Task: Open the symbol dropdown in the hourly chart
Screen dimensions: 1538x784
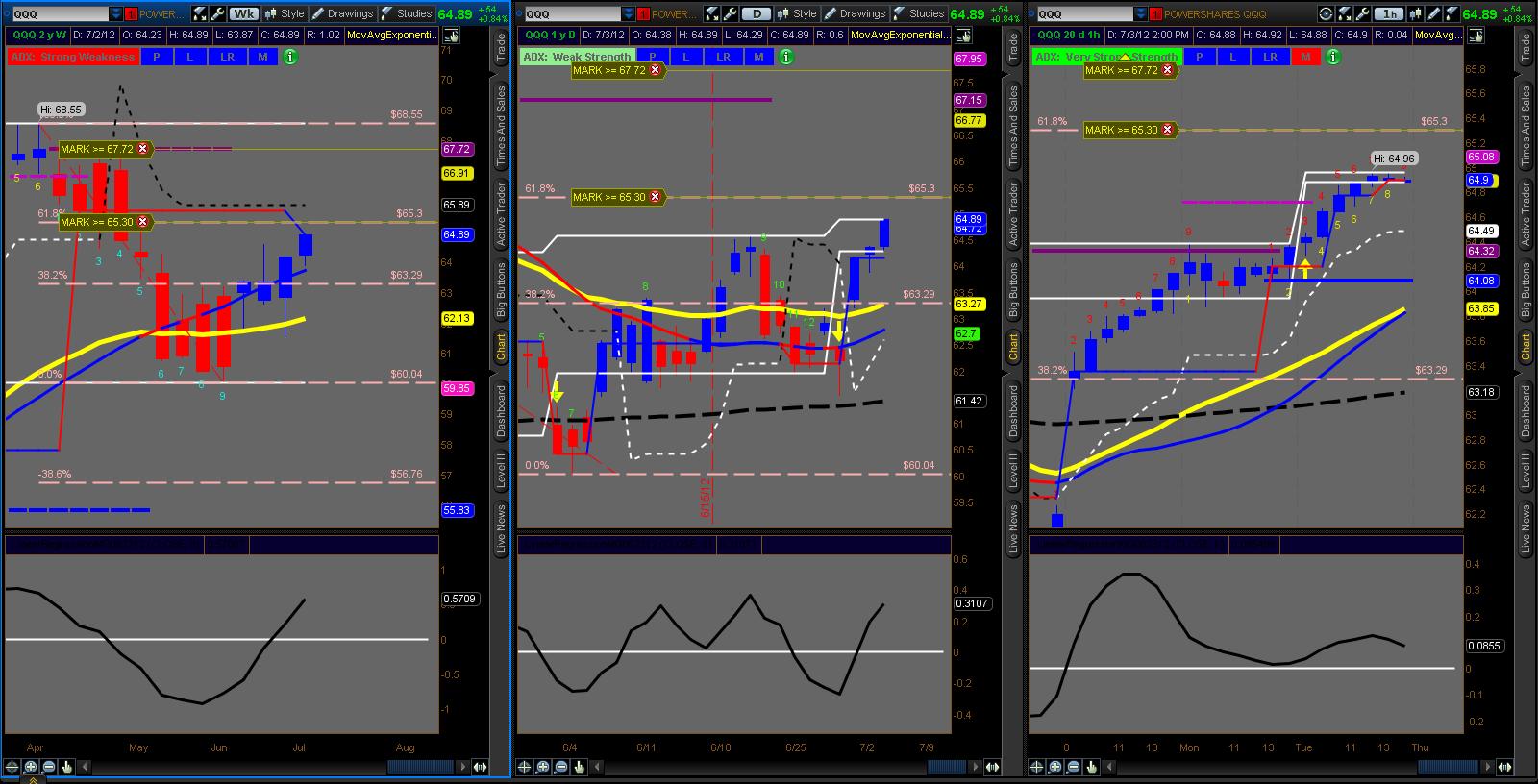Action: coord(1141,14)
